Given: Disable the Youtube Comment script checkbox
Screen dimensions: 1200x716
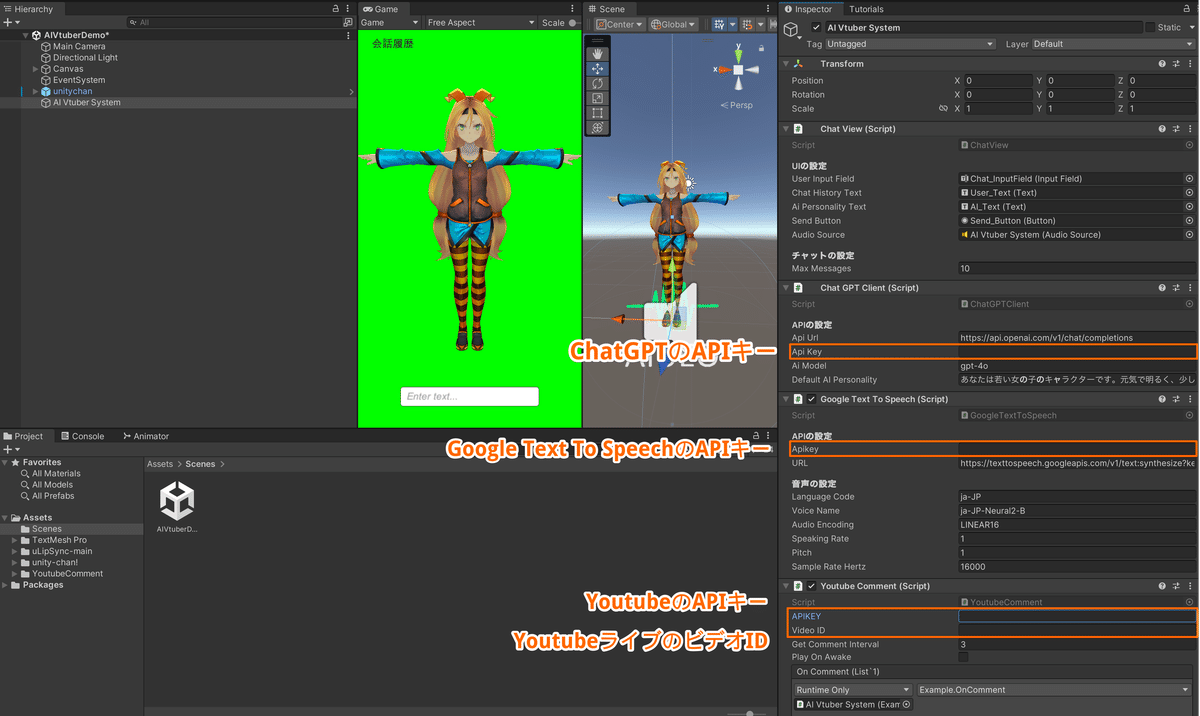Looking at the screenshot, I should click(x=810, y=585).
